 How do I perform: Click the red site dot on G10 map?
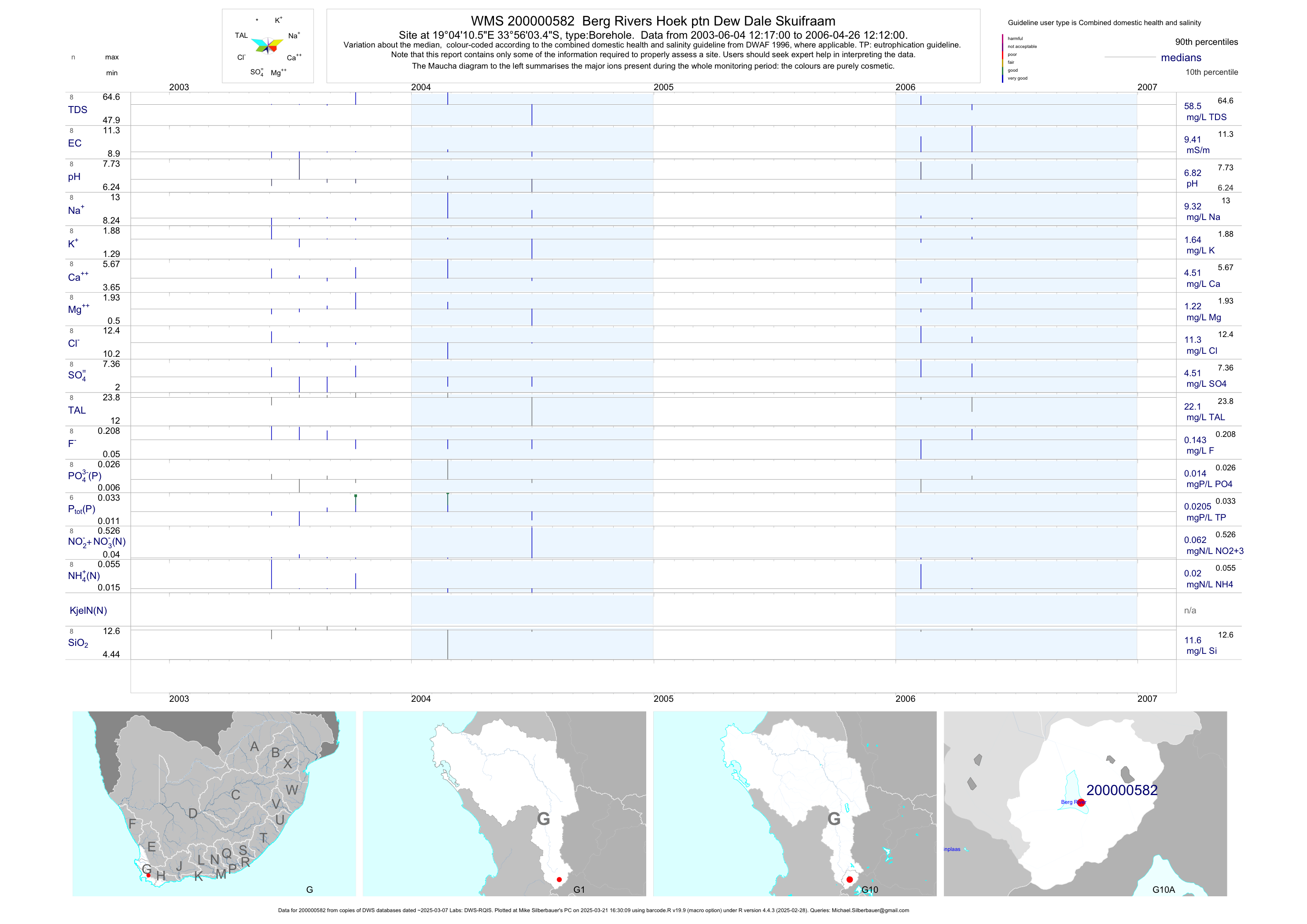pos(849,880)
